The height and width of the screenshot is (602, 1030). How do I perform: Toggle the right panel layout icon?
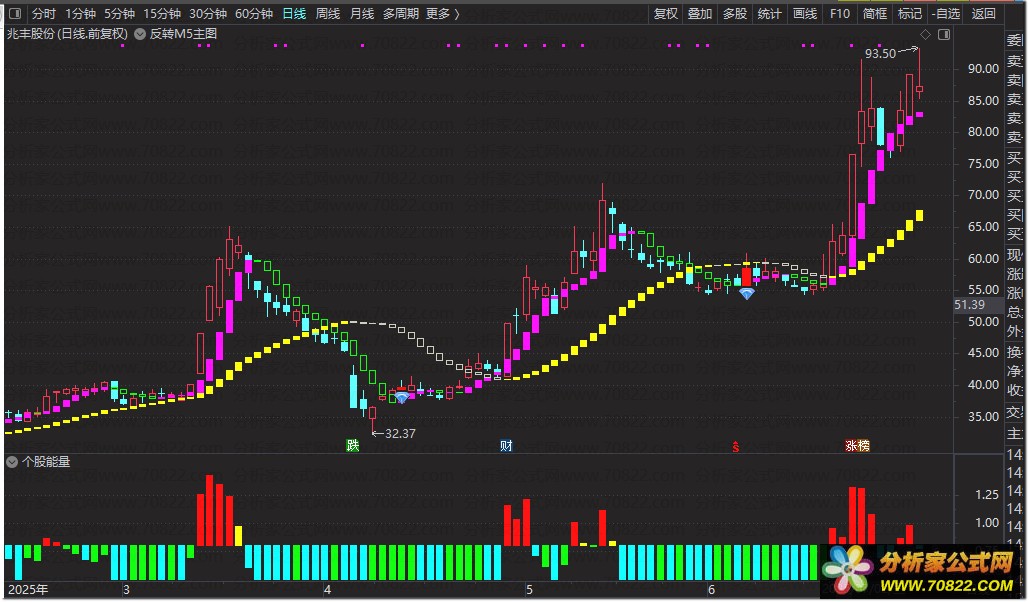coord(944,34)
